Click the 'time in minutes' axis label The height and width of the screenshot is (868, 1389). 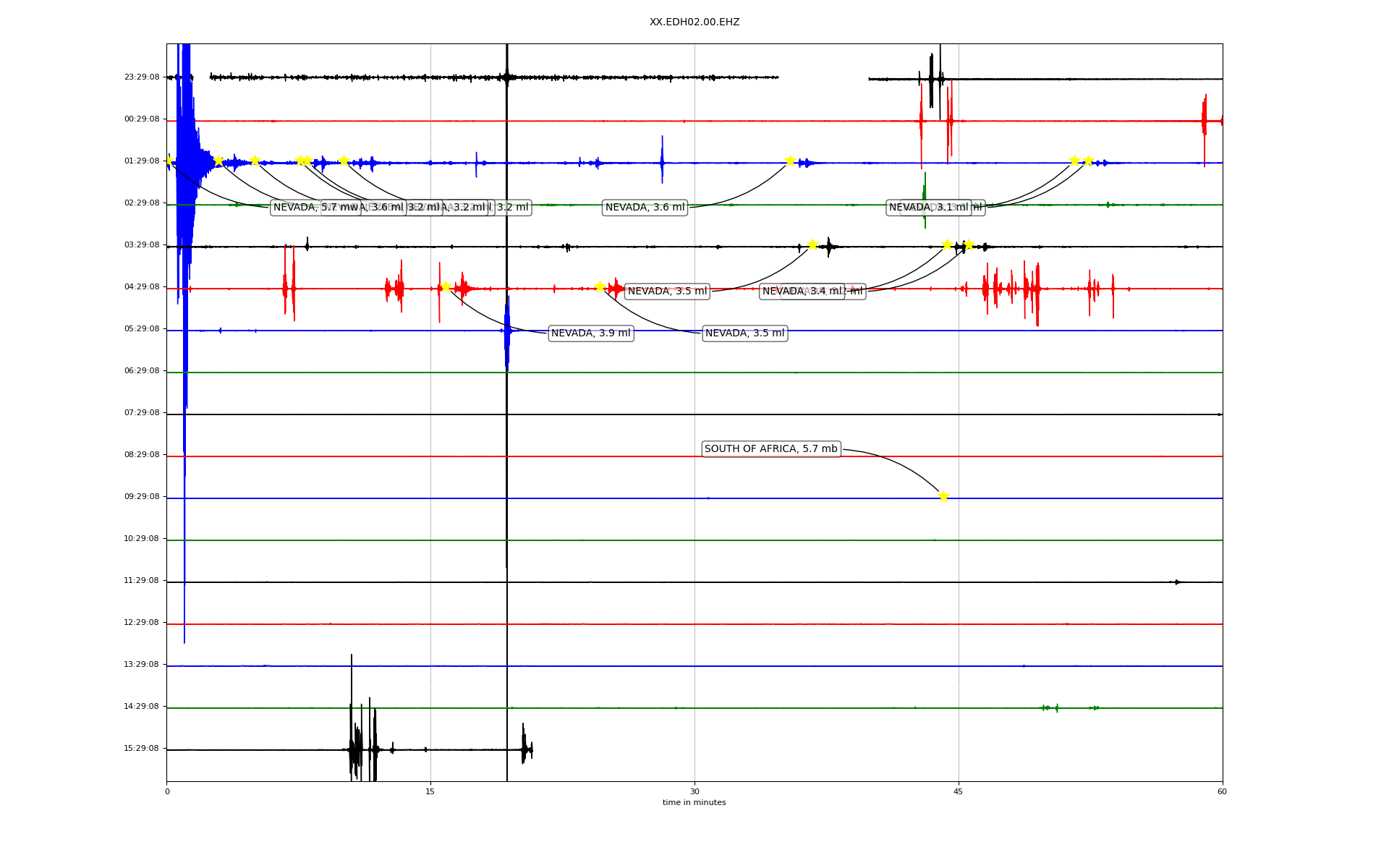(694, 802)
